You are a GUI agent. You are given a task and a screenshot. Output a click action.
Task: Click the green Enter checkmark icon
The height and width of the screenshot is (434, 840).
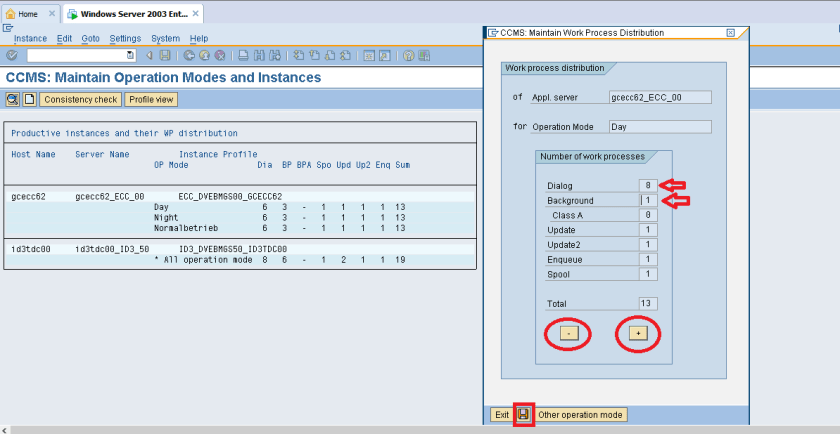[x=11, y=55]
